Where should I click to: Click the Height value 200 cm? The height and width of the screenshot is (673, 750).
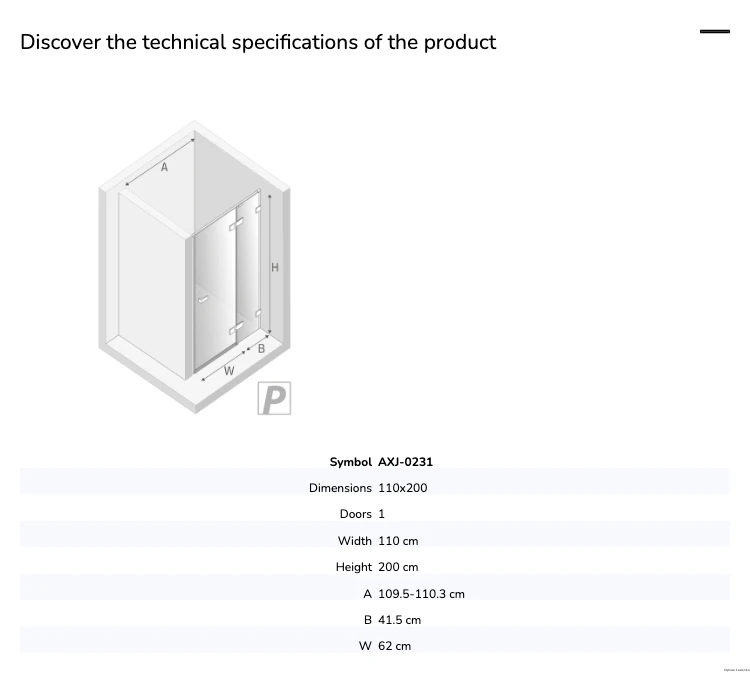point(398,567)
